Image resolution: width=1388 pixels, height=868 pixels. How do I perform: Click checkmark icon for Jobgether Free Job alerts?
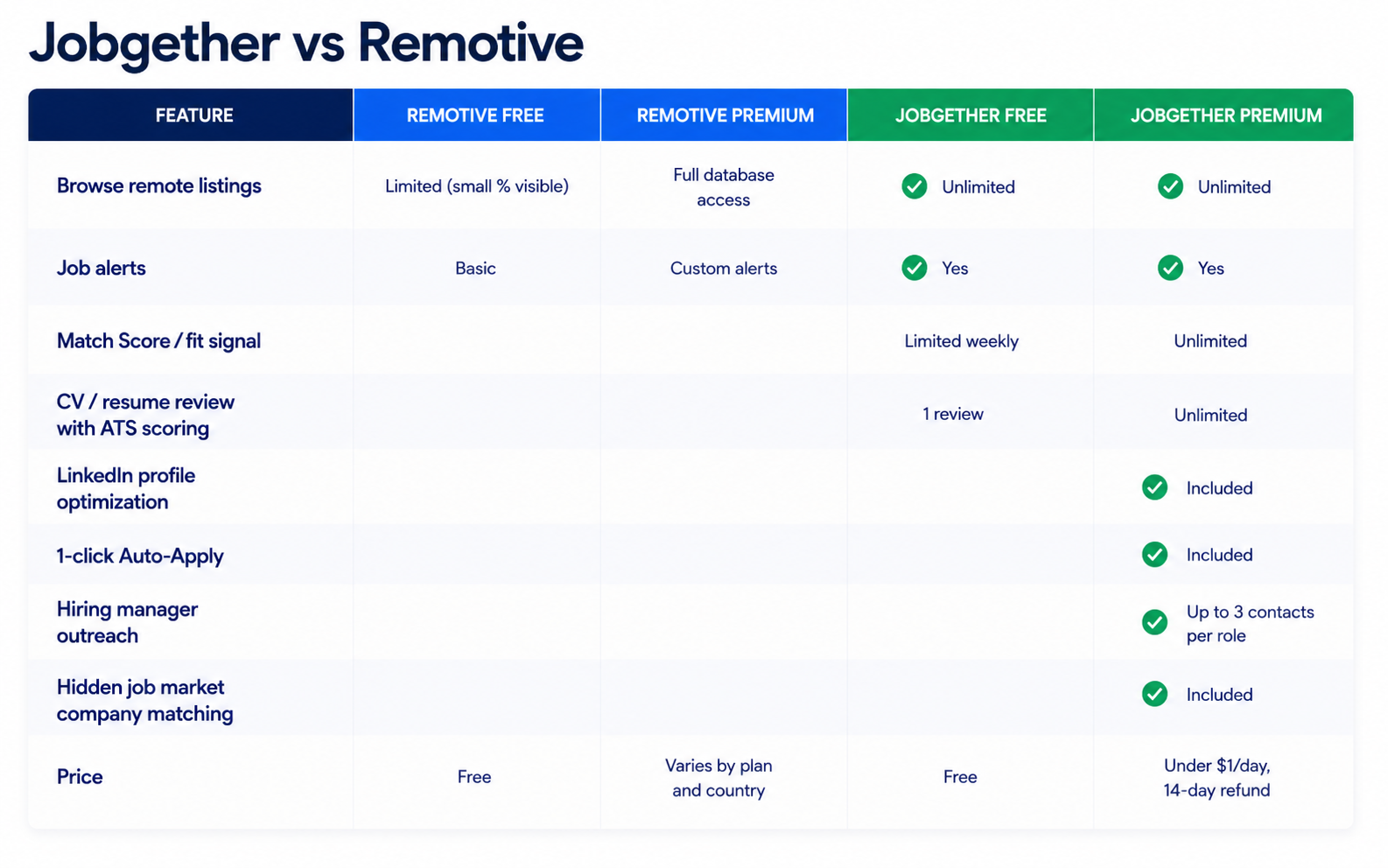(x=915, y=268)
